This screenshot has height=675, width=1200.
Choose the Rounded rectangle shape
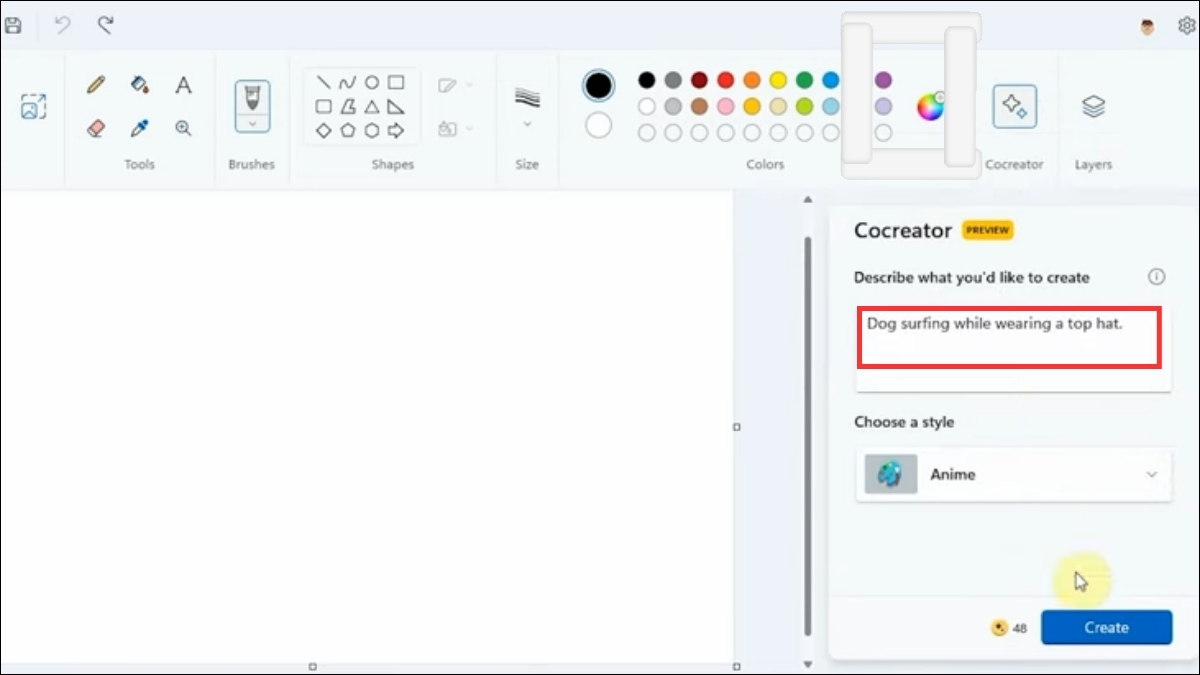pos(323,106)
